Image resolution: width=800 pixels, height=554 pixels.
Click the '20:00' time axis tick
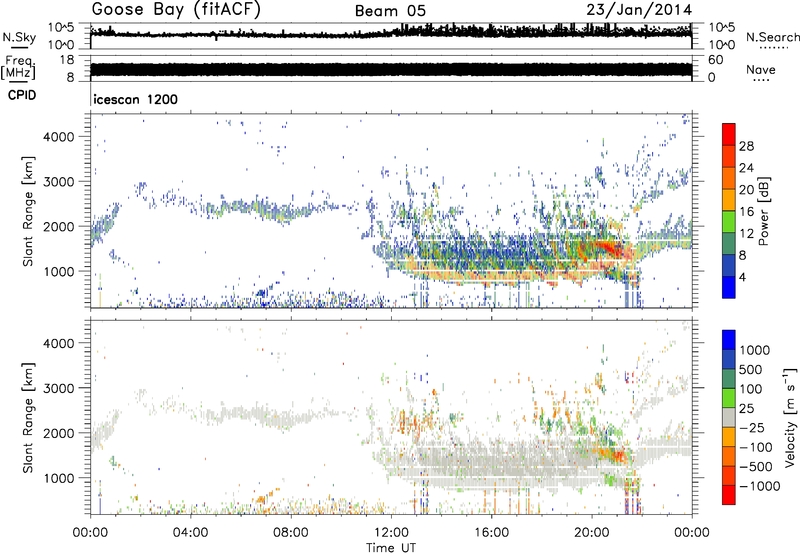(x=592, y=533)
